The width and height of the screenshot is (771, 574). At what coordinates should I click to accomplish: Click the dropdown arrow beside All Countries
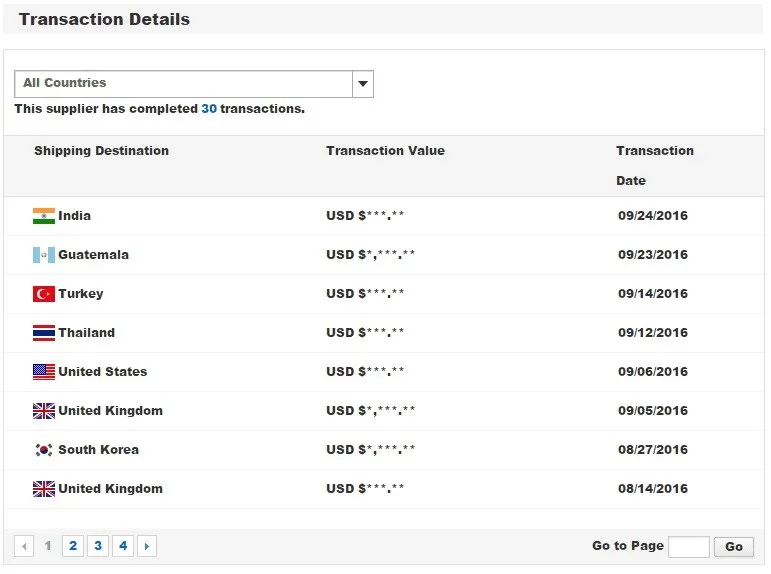[363, 84]
